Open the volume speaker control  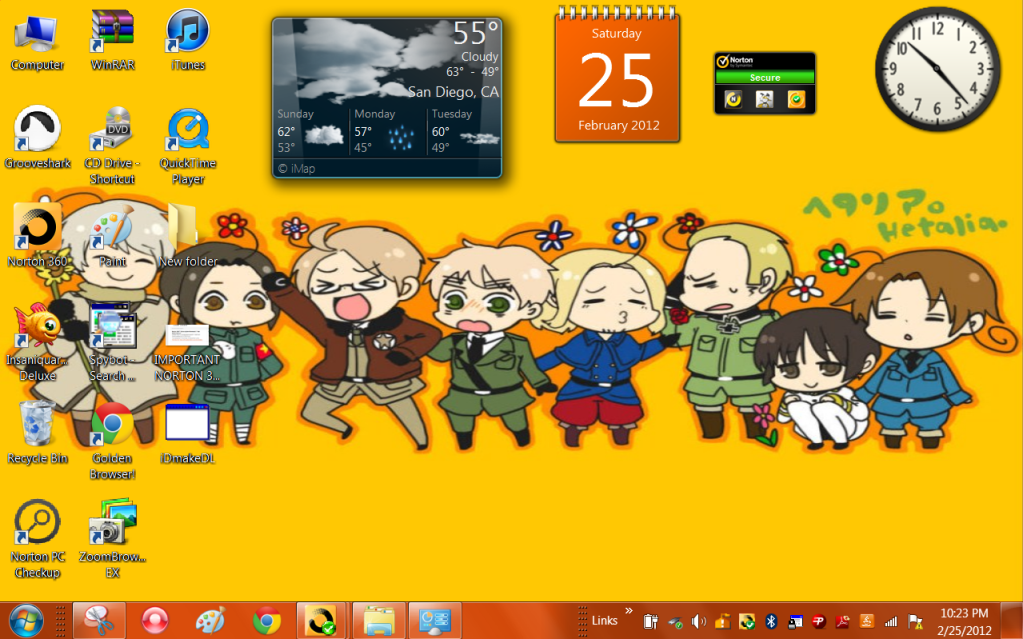click(x=699, y=621)
